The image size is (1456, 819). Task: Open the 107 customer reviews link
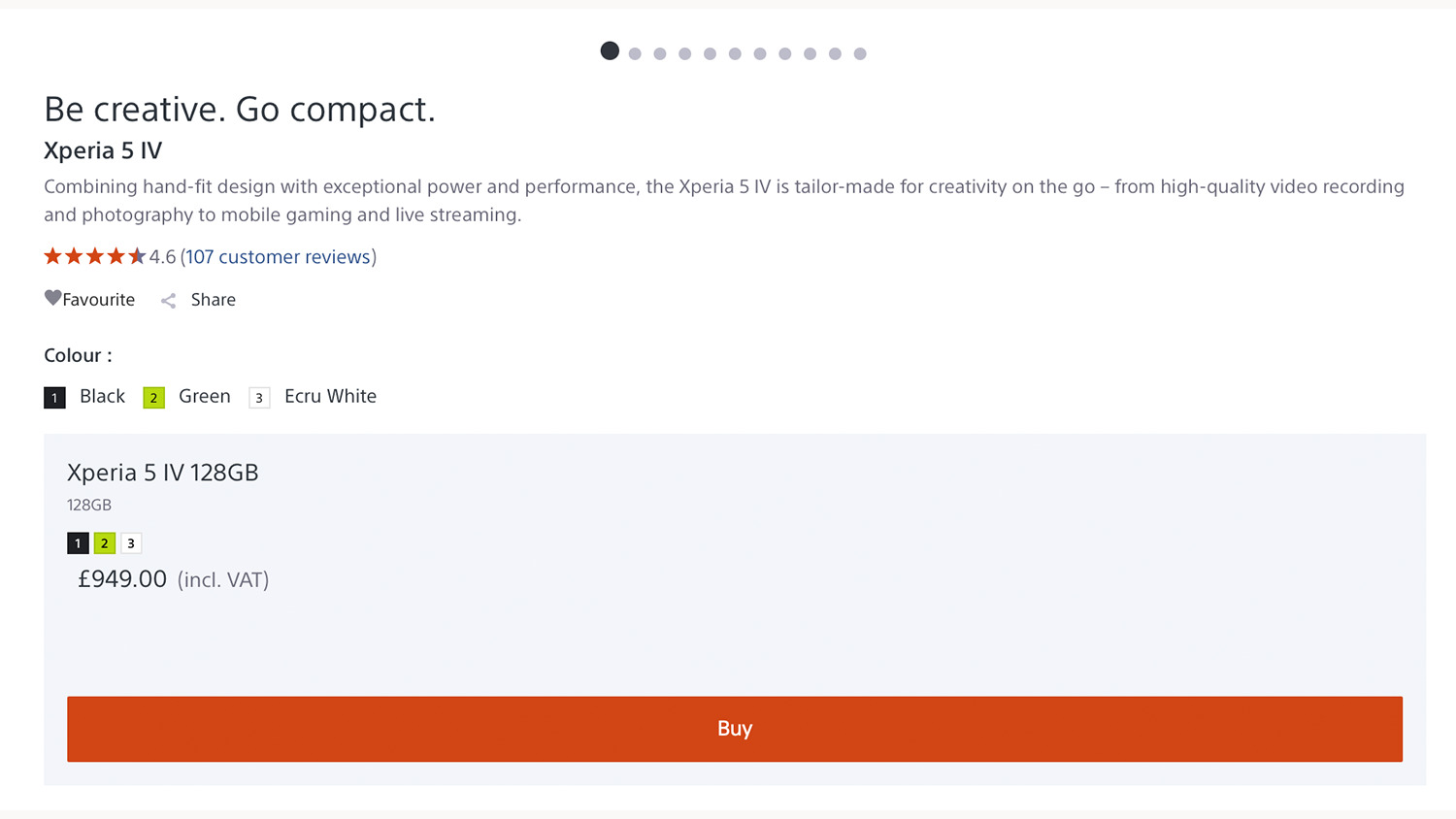(278, 257)
